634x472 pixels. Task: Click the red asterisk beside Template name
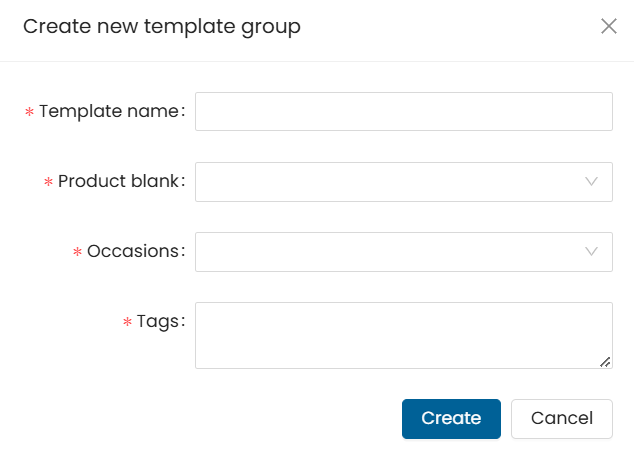(29, 113)
